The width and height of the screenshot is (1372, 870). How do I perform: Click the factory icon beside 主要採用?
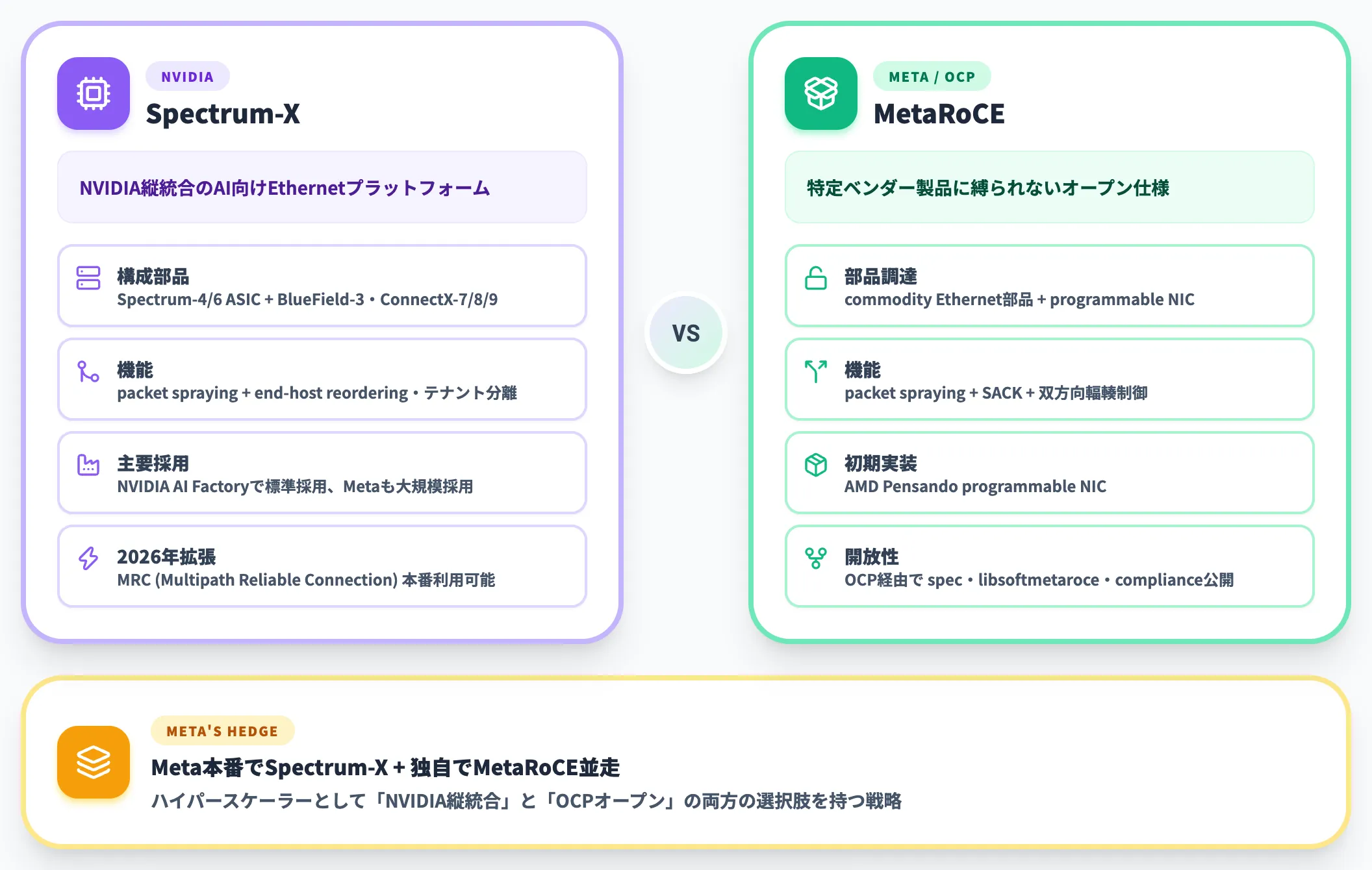click(x=88, y=465)
